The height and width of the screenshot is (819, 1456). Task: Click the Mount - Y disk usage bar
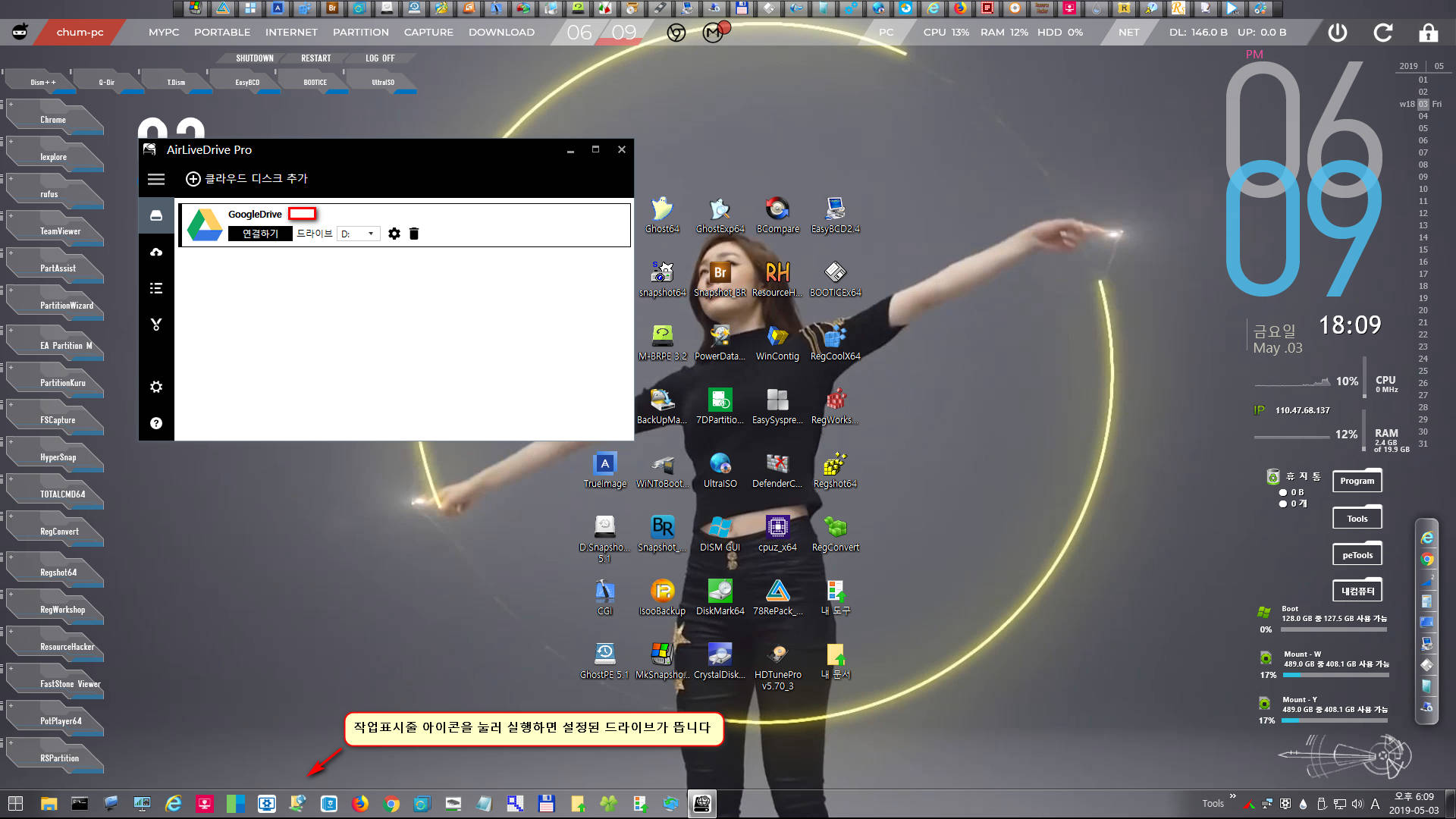click(1334, 720)
